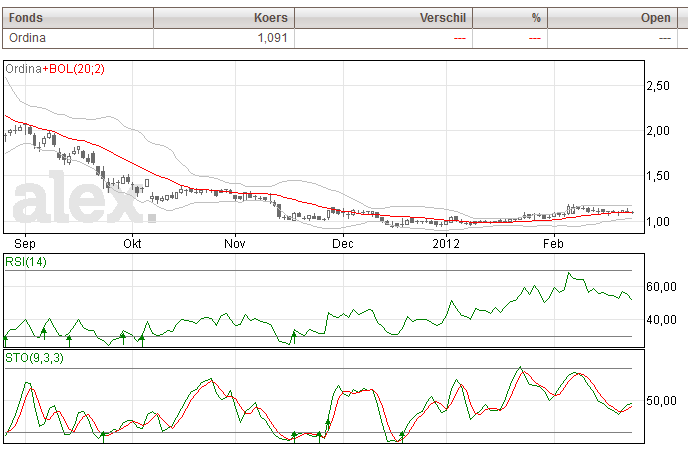Select the Koers value 1,091
The height and width of the screenshot is (450, 688).
272,38
